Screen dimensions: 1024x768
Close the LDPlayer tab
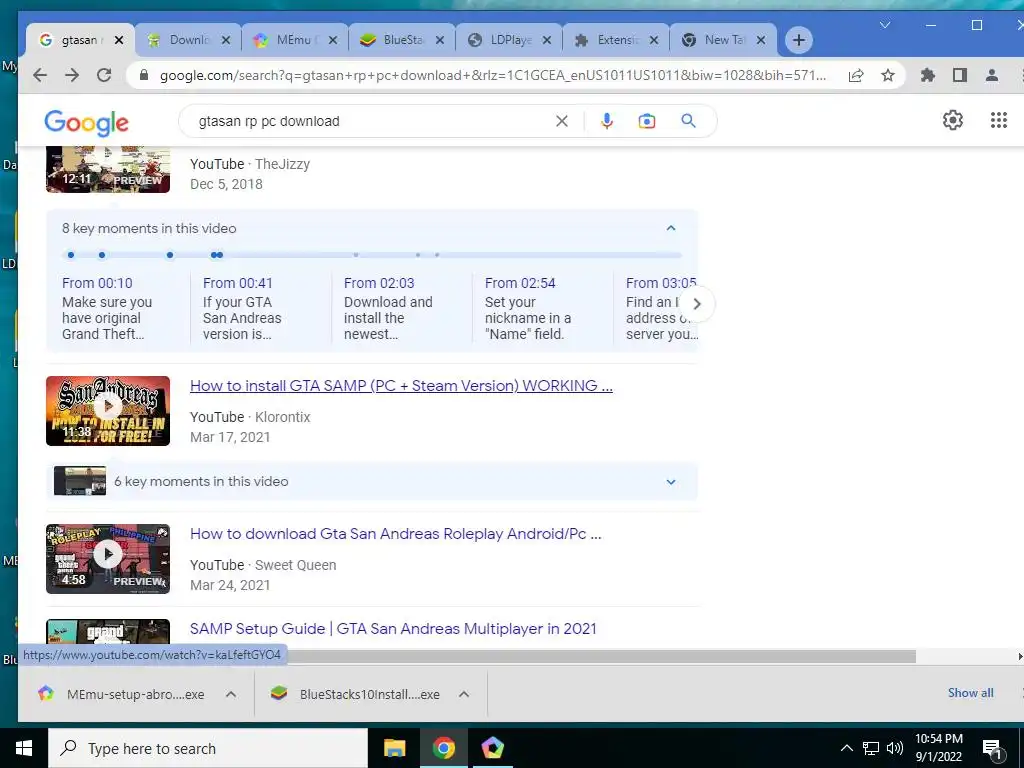547,40
